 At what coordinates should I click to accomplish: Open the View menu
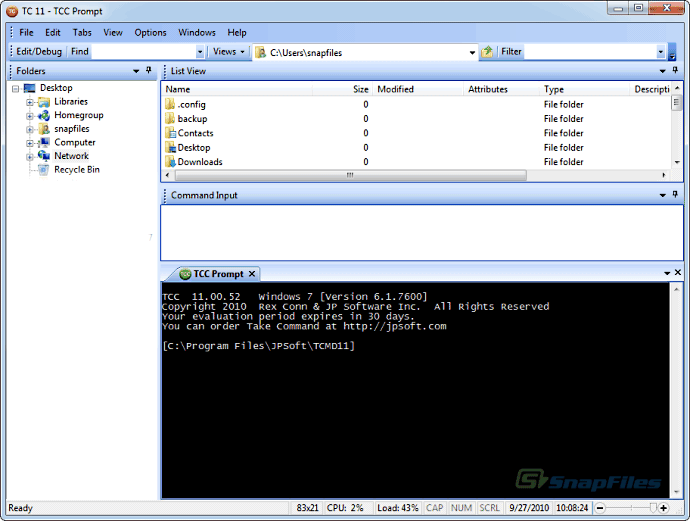[113, 33]
